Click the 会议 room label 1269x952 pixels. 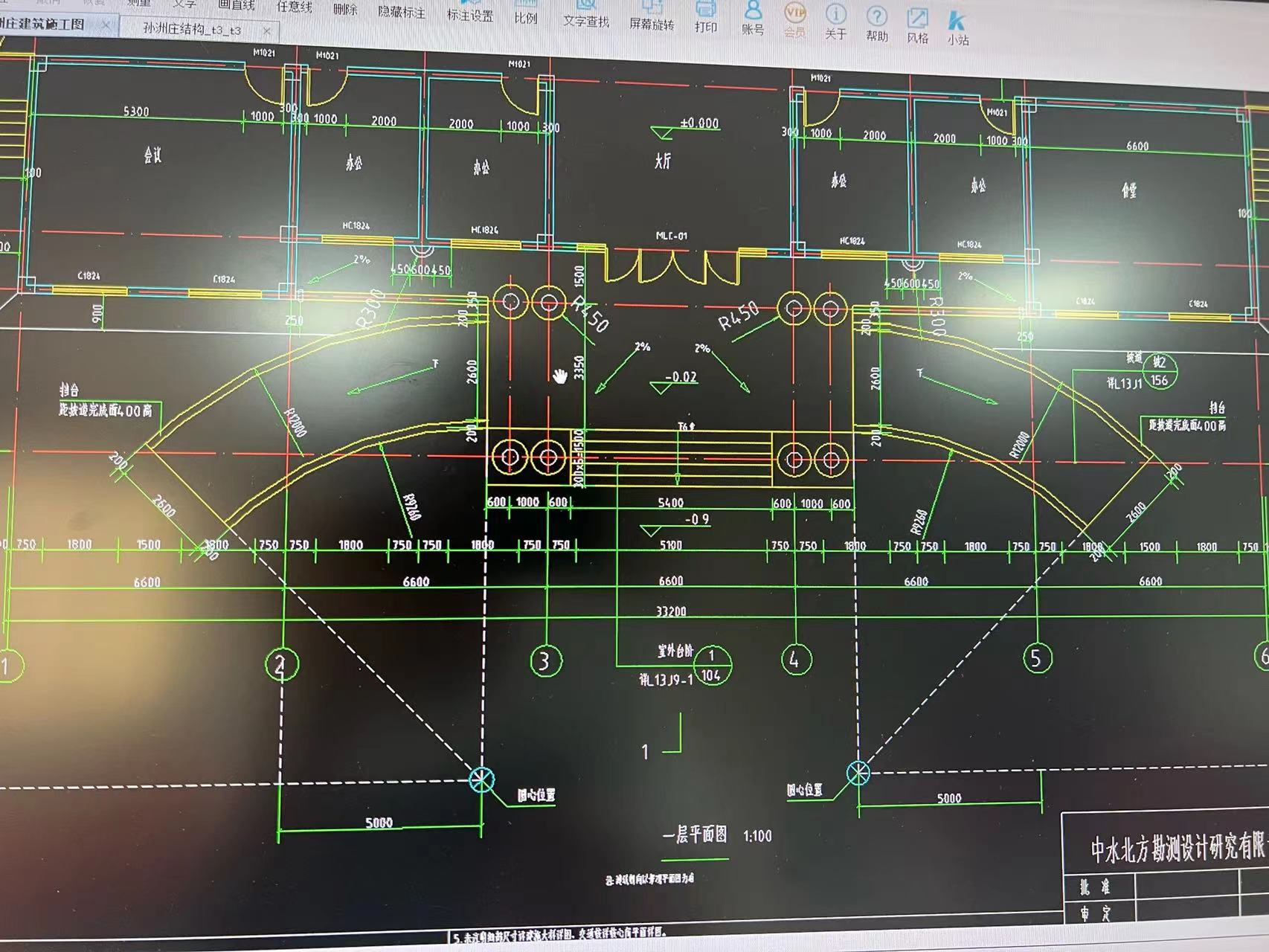[152, 155]
